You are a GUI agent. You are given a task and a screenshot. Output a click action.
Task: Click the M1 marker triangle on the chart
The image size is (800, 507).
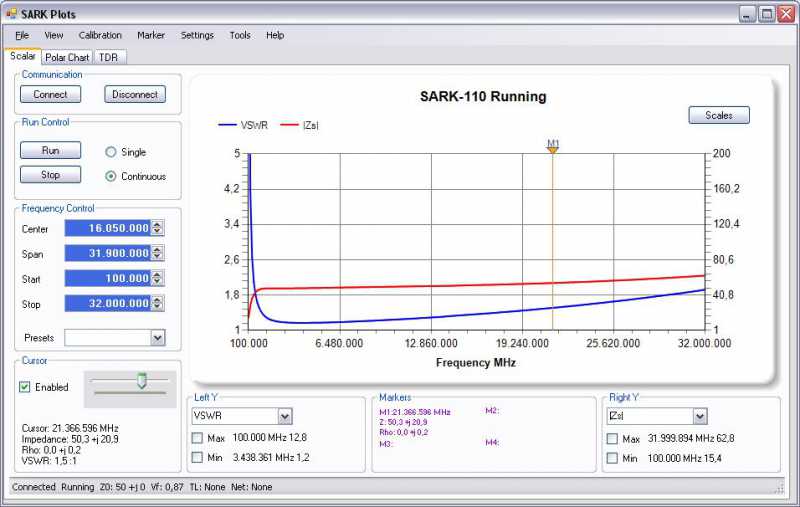click(553, 150)
